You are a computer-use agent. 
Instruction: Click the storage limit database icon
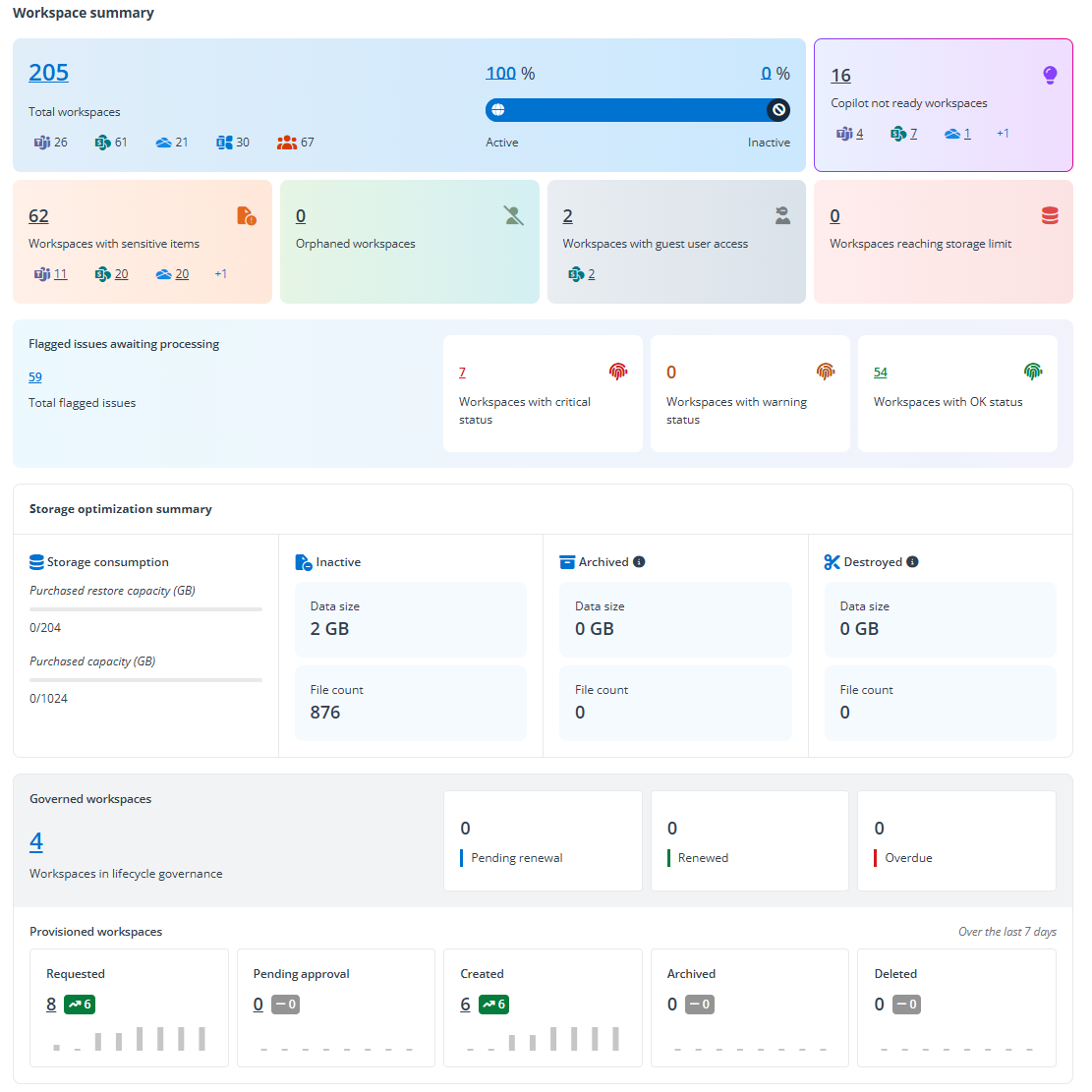point(1050,216)
